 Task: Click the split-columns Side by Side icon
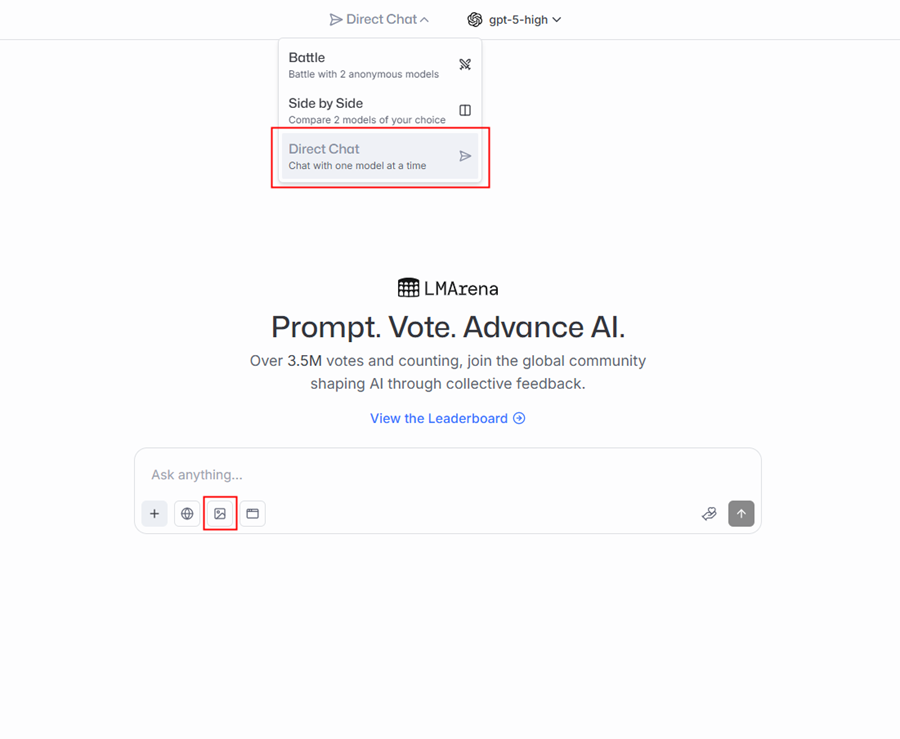tap(465, 110)
